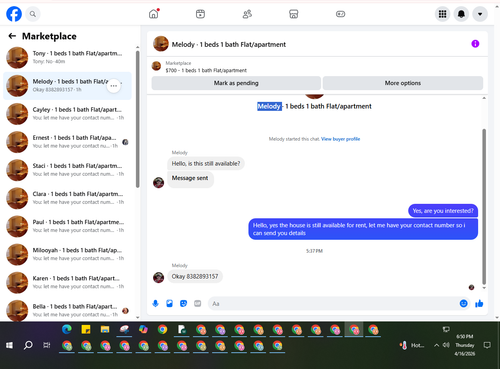Open the View buyer profile link
Image resolution: width=500 pixels, height=369 pixels.
pyautogui.click(x=340, y=139)
